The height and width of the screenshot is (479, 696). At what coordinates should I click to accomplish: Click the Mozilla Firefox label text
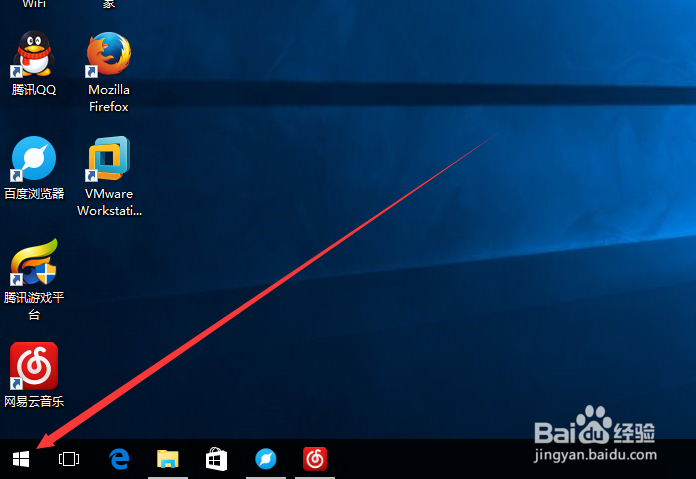click(109, 98)
